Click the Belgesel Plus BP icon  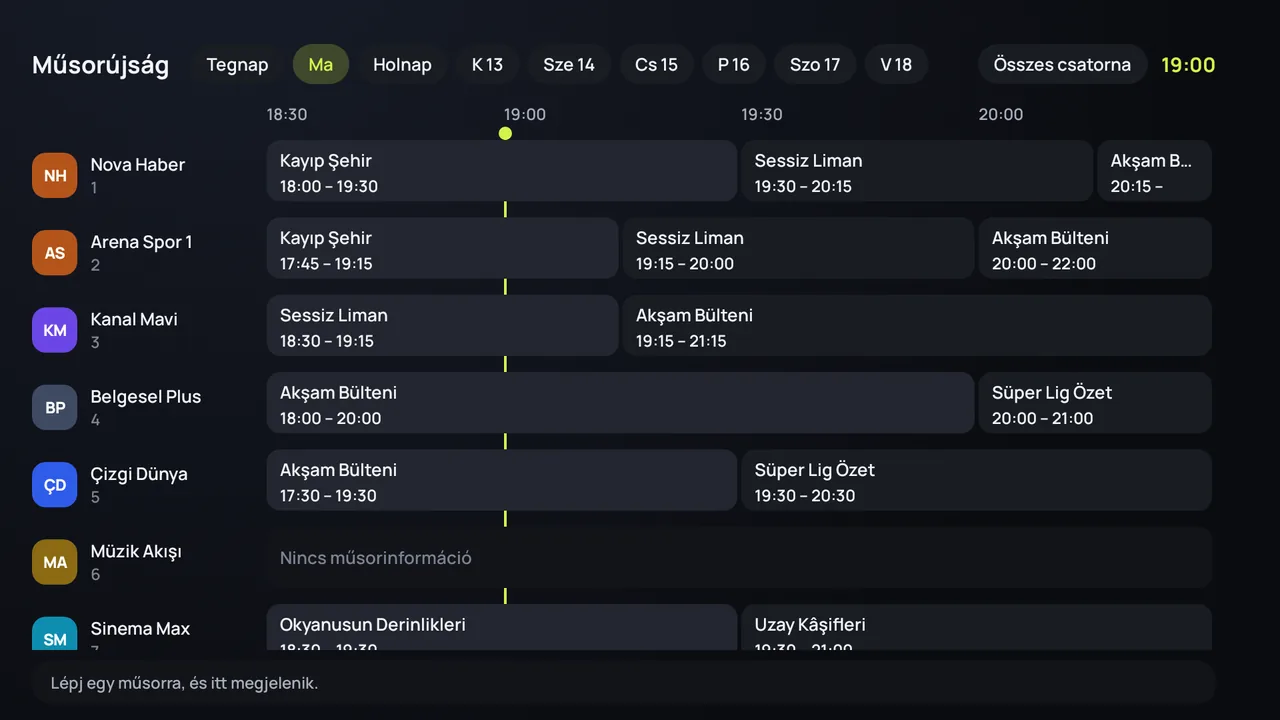54,407
